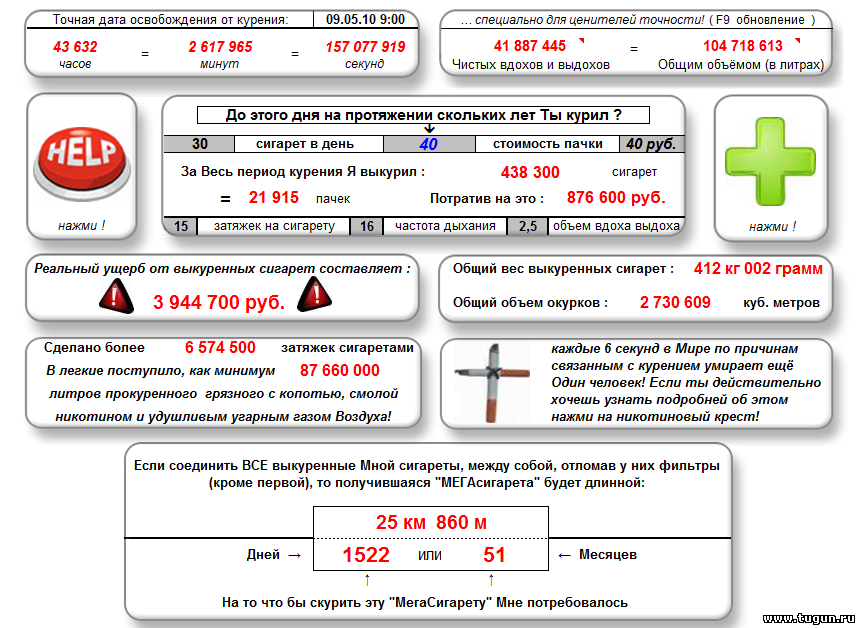Click the red HELP button
860x628 pixels.
pos(82,163)
